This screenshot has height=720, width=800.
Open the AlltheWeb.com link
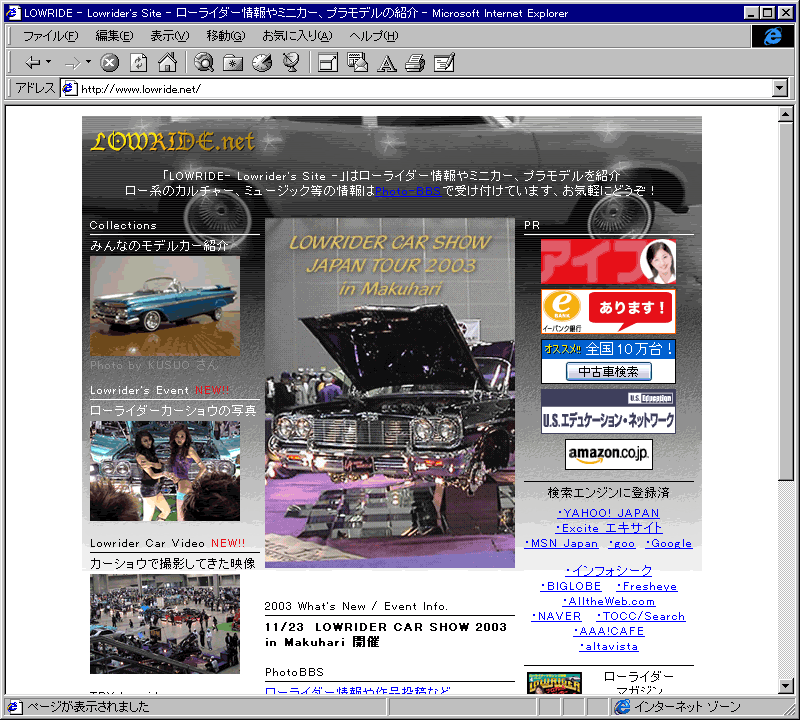pos(609,602)
